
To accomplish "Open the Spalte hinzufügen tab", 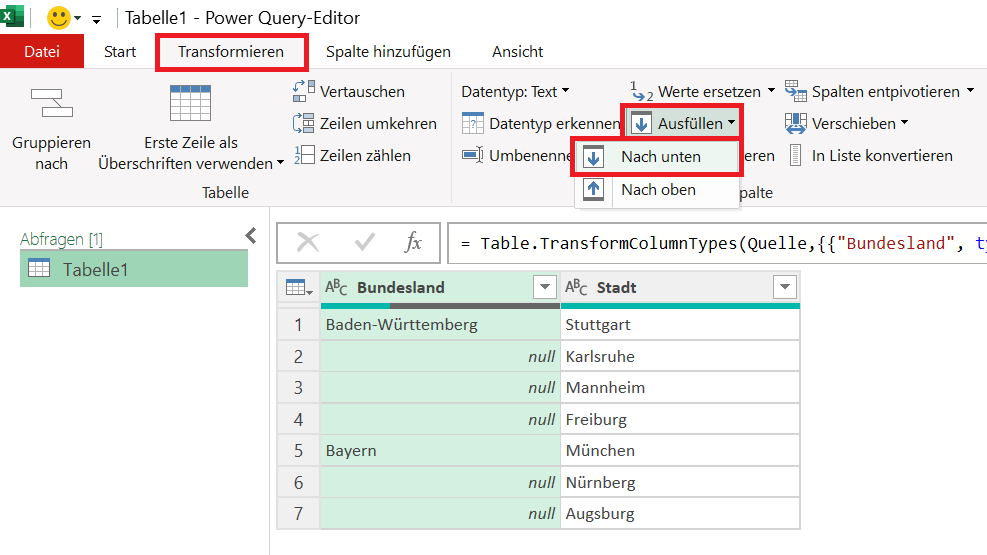I will coord(388,52).
